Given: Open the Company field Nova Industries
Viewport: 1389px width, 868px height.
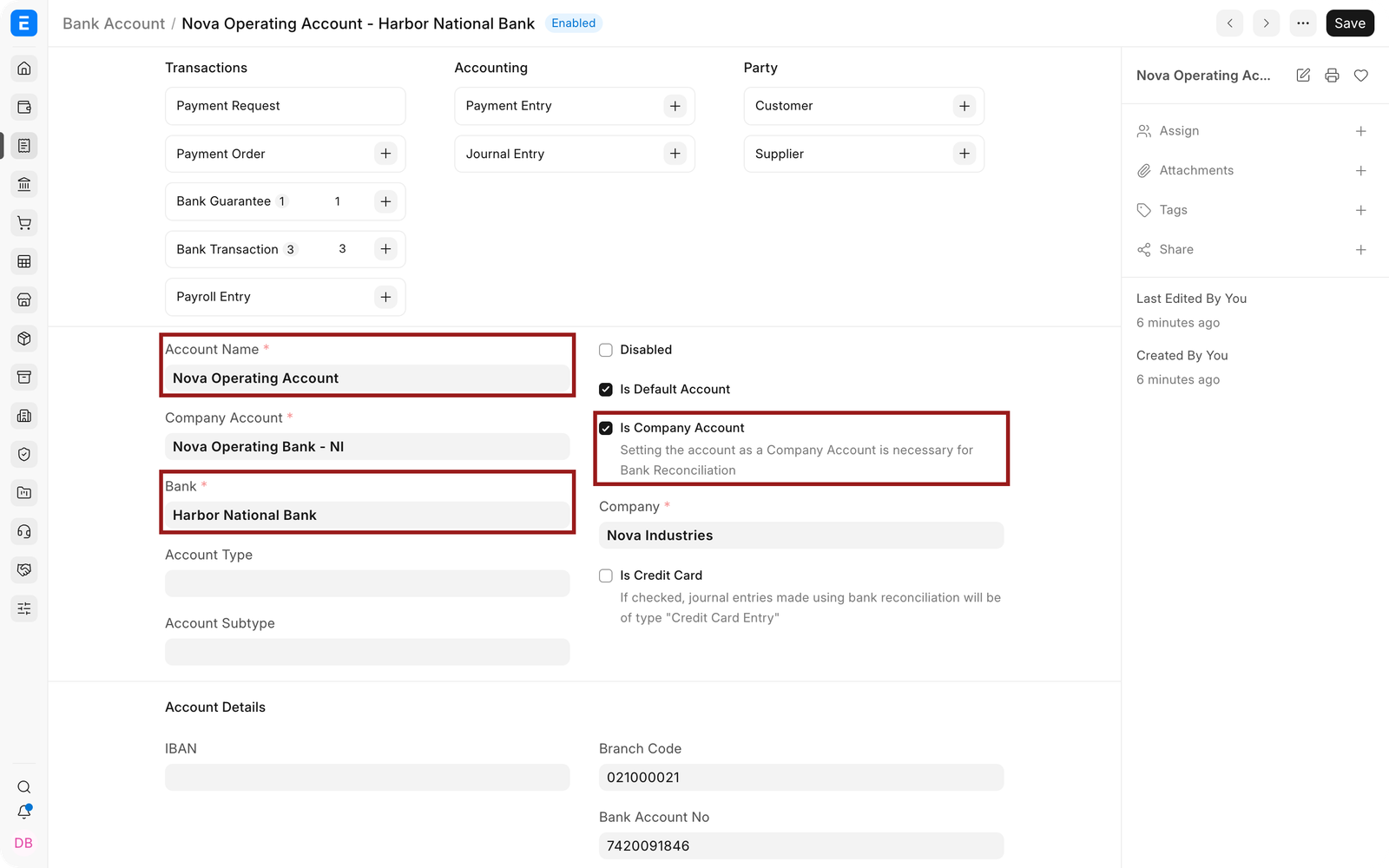Looking at the screenshot, I should (801, 536).
